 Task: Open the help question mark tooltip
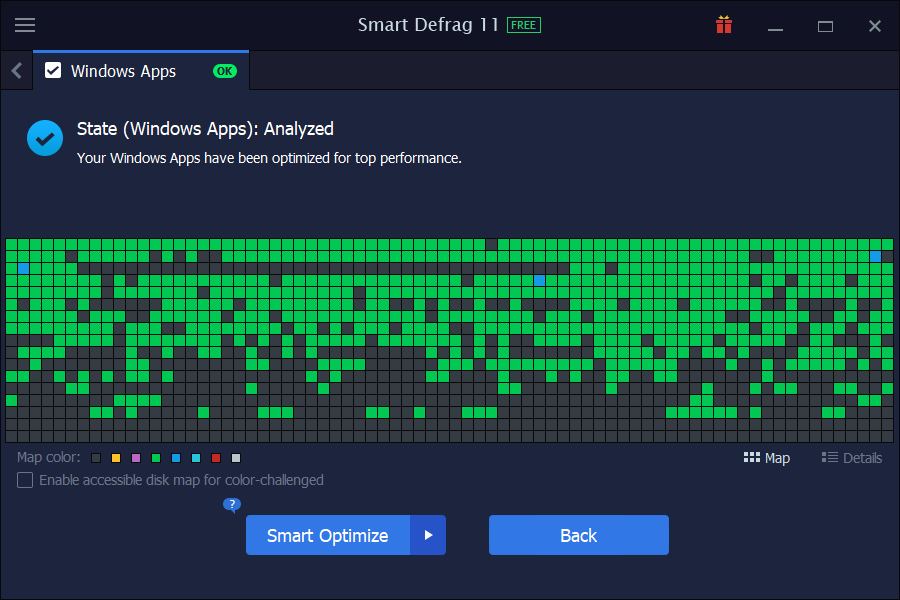[232, 504]
